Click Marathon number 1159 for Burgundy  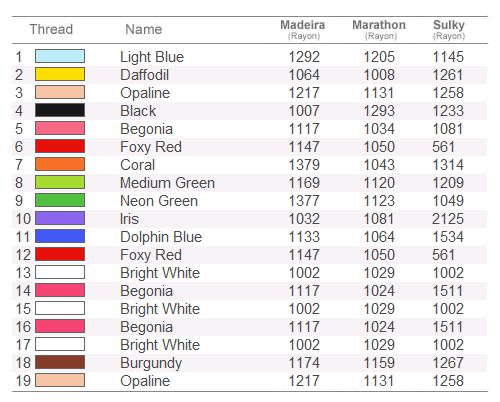pos(379,363)
